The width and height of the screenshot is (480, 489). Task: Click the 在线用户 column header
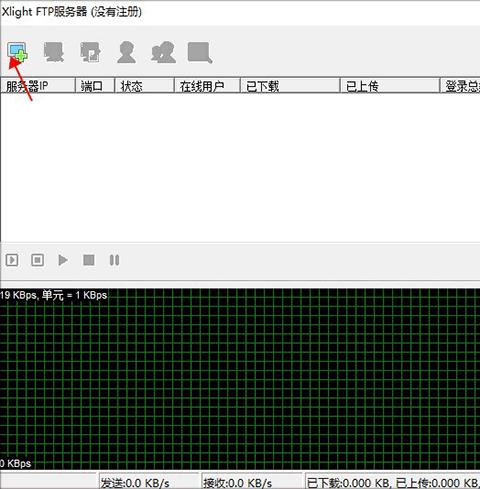pyautogui.click(x=207, y=86)
